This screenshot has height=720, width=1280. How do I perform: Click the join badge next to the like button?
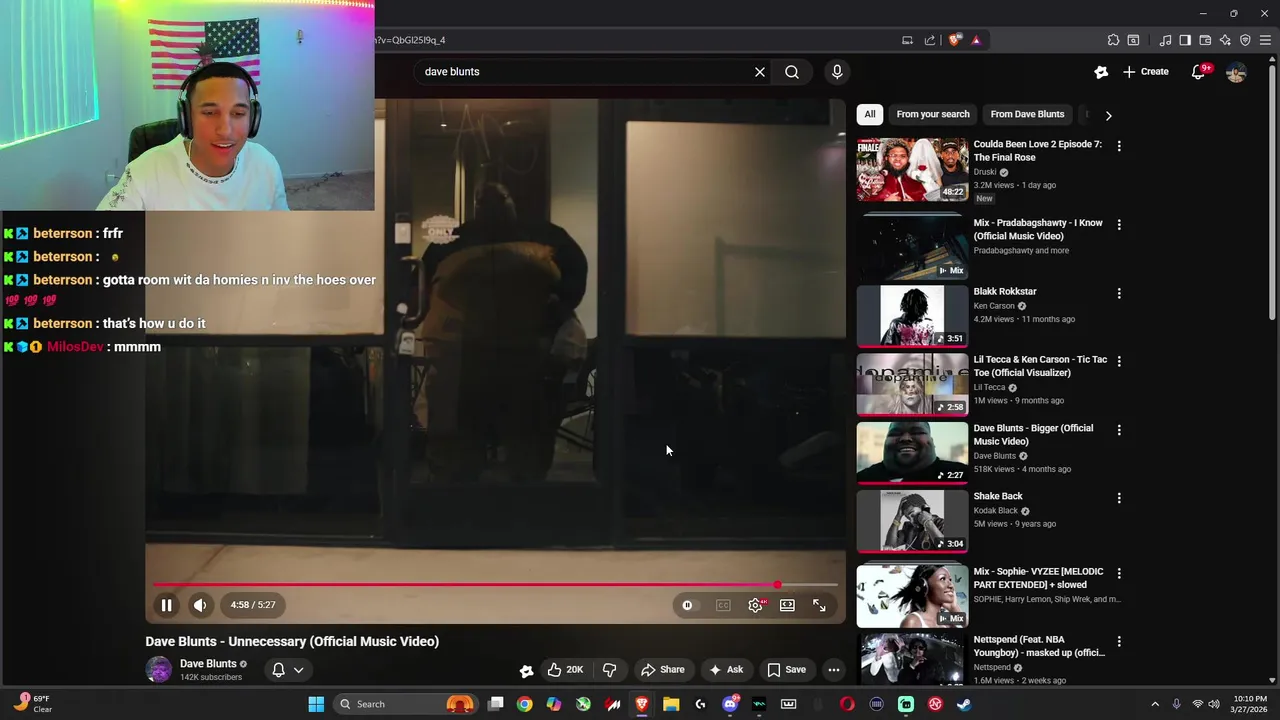click(x=526, y=671)
